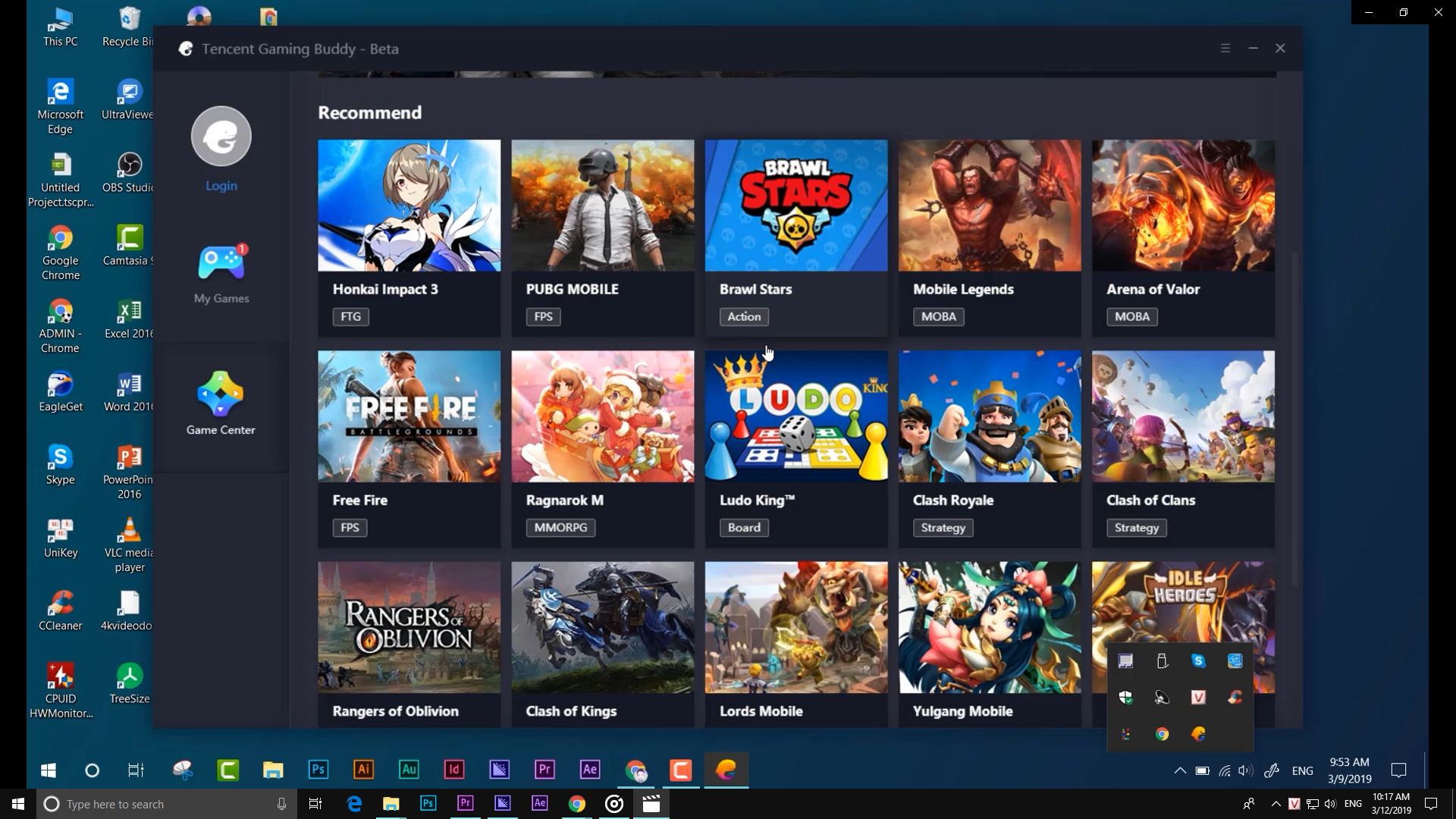The width and height of the screenshot is (1456, 819).
Task: Click the ENG language indicator in inner tray
Action: click(1302, 770)
